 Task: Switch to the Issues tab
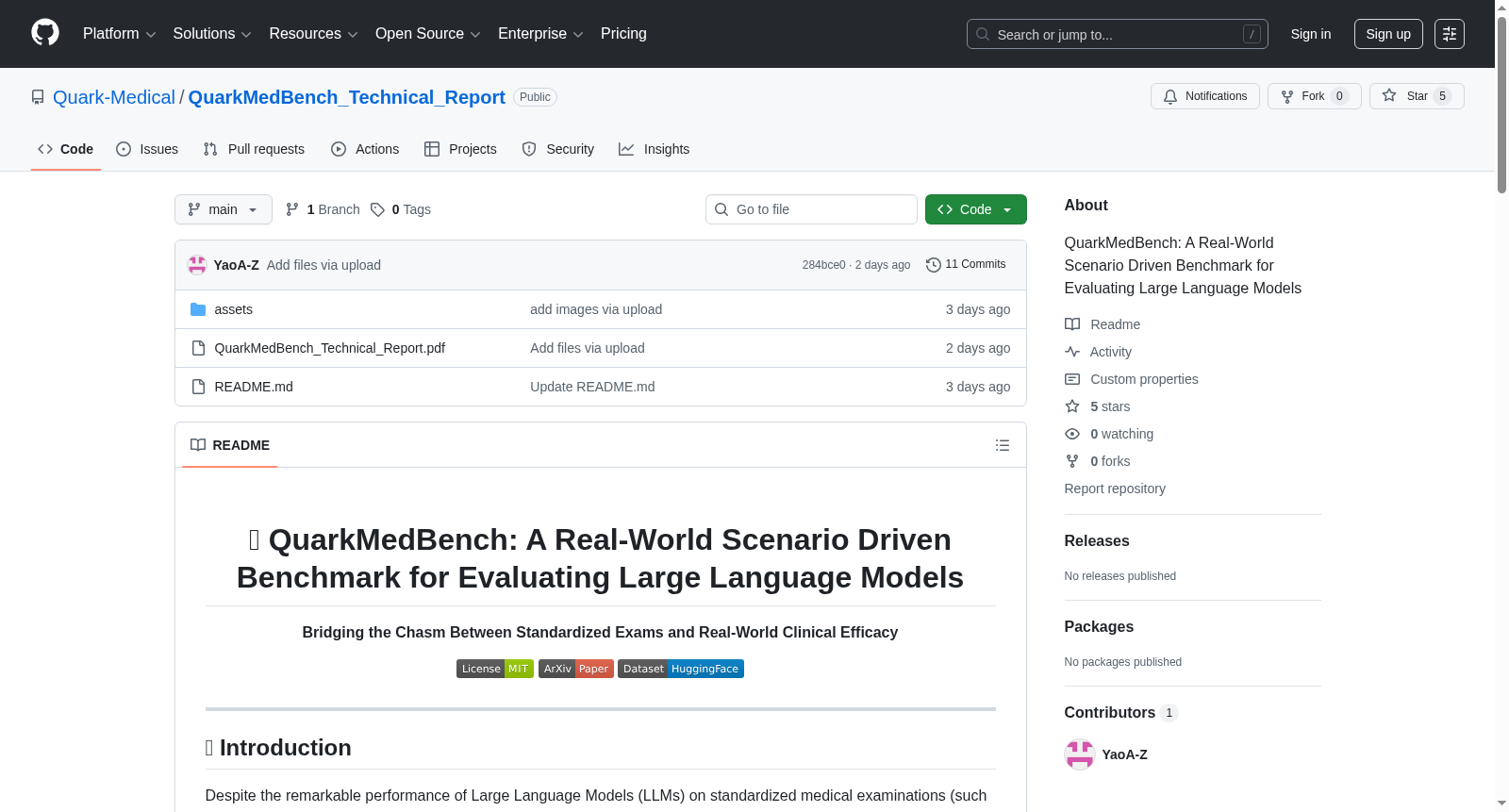147,149
